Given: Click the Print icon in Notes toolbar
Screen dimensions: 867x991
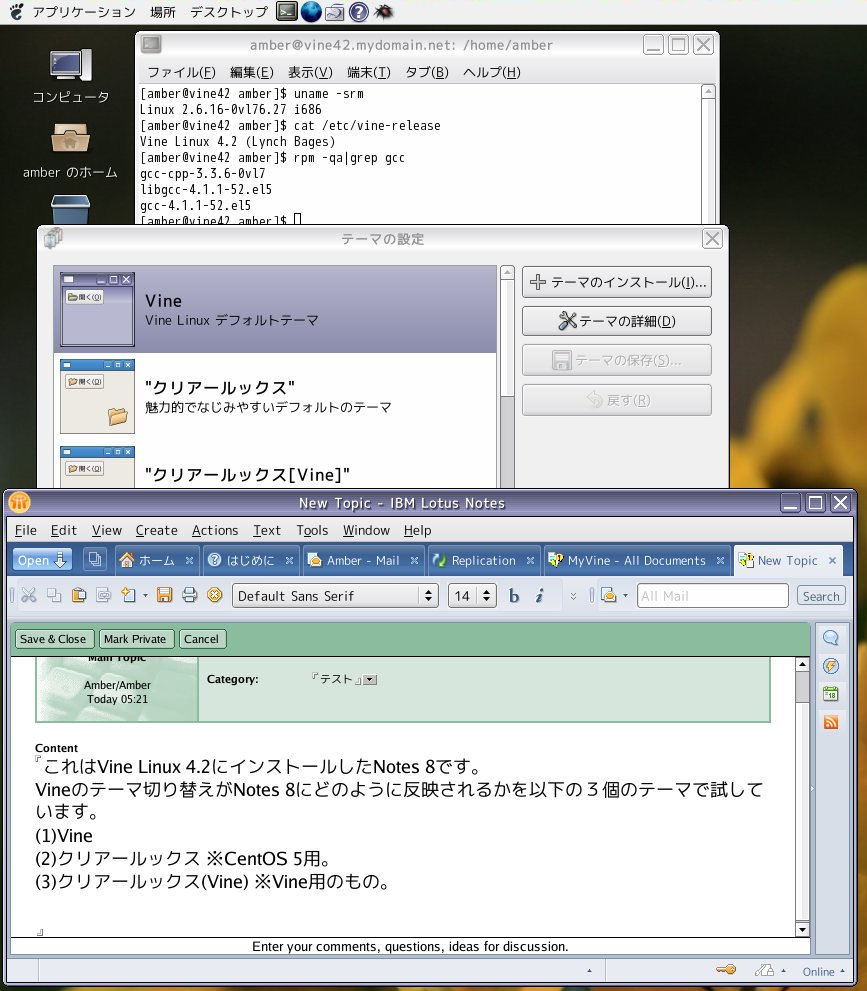Looking at the screenshot, I should [190, 595].
